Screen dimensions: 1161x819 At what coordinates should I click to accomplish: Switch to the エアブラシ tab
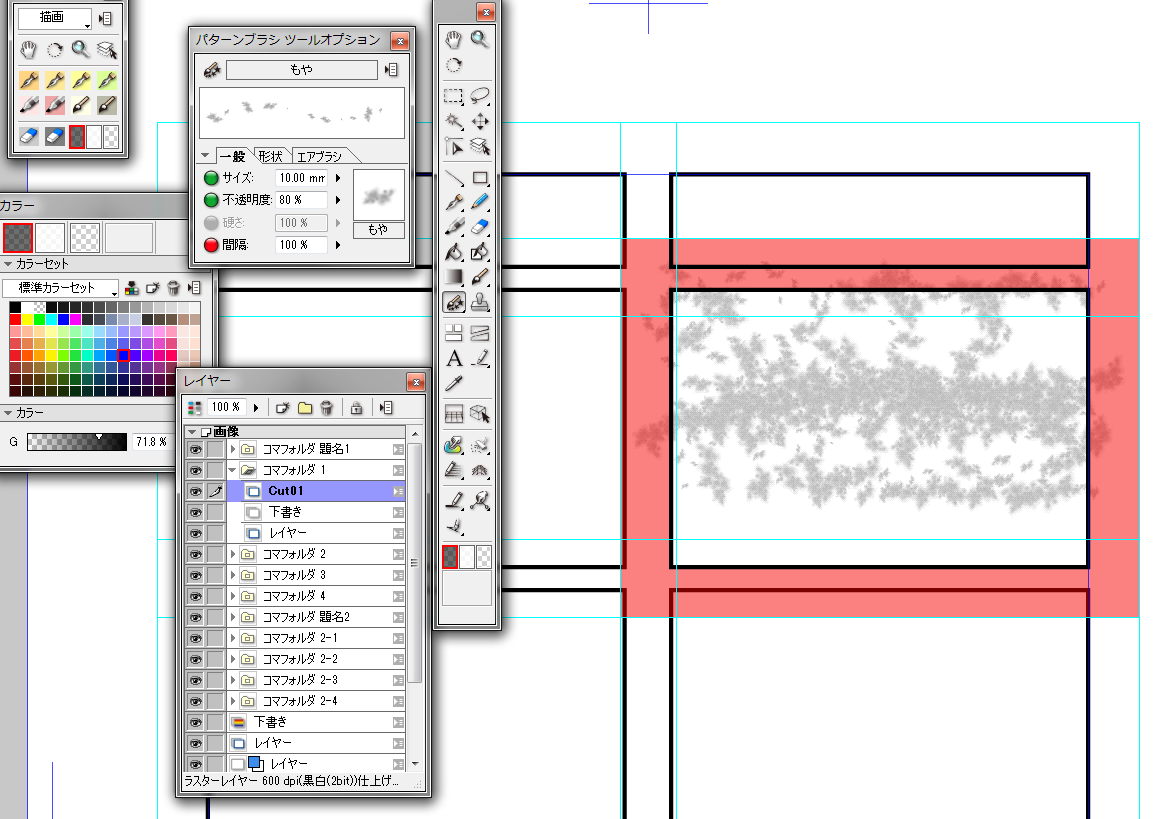coord(320,156)
